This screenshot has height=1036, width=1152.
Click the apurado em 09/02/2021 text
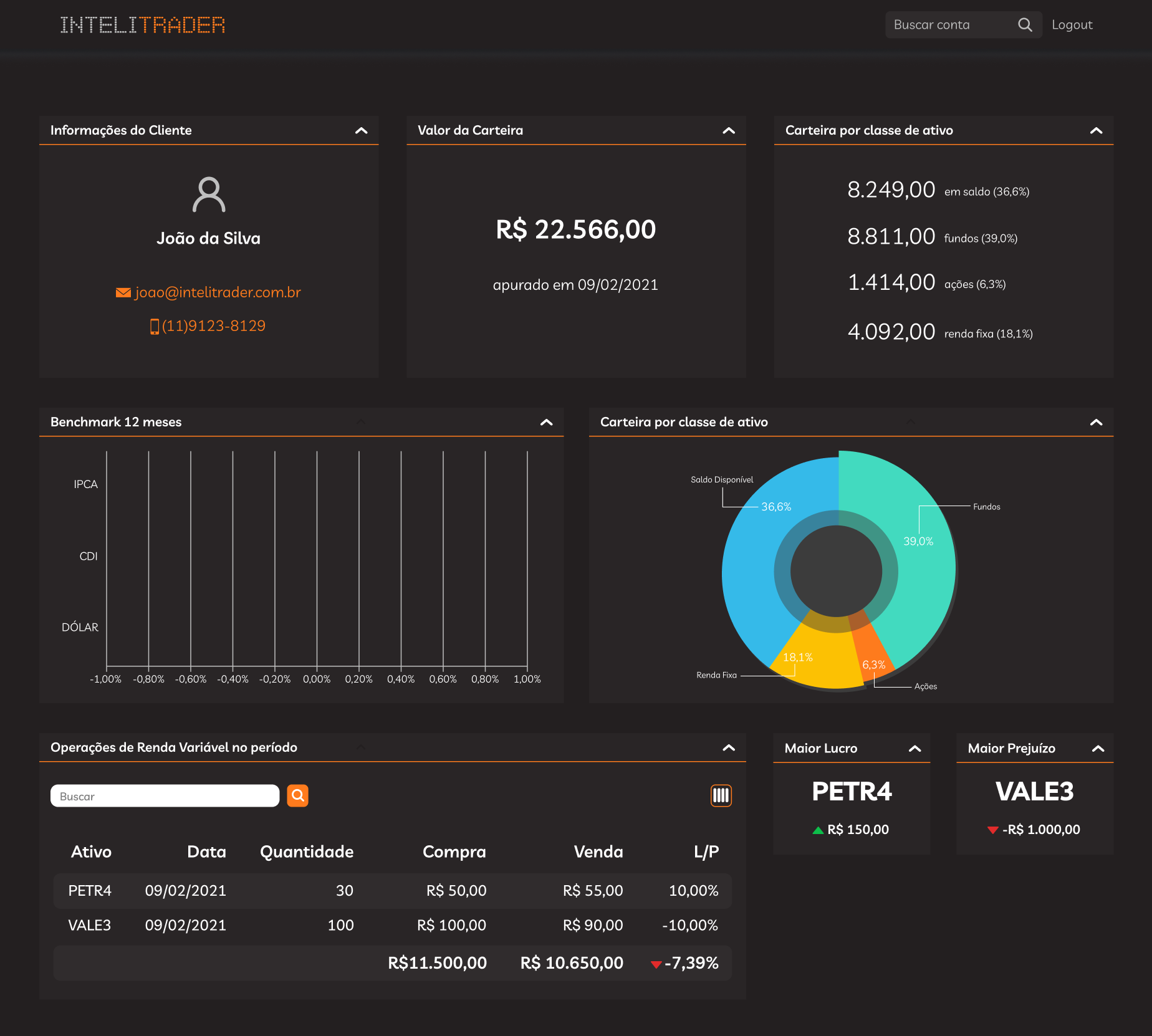(575, 285)
